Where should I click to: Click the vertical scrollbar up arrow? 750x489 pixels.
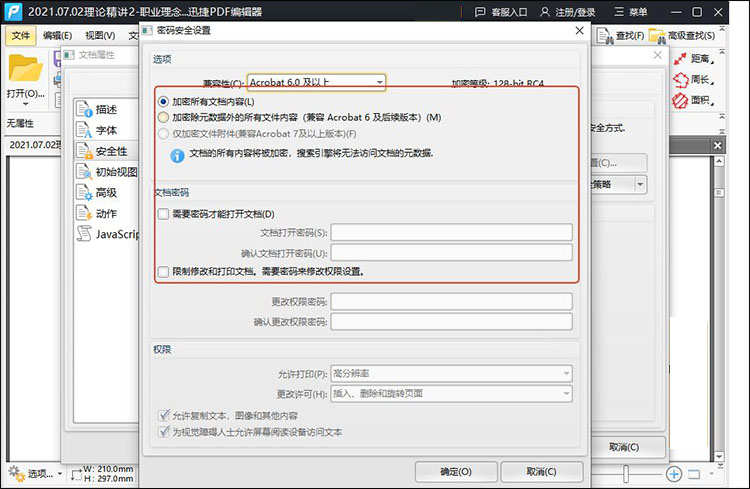tap(719, 162)
